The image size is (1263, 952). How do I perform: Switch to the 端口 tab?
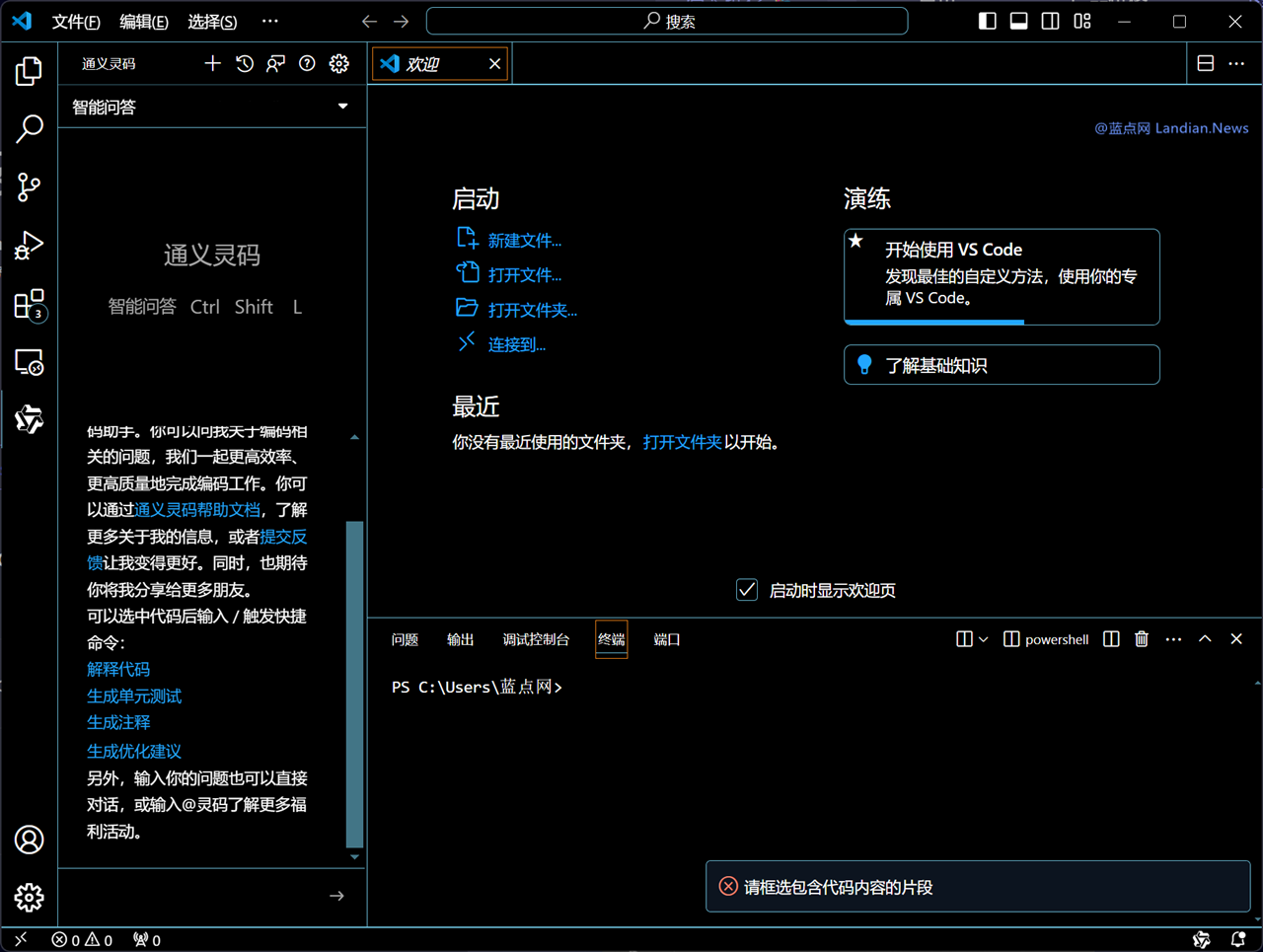[x=667, y=639]
